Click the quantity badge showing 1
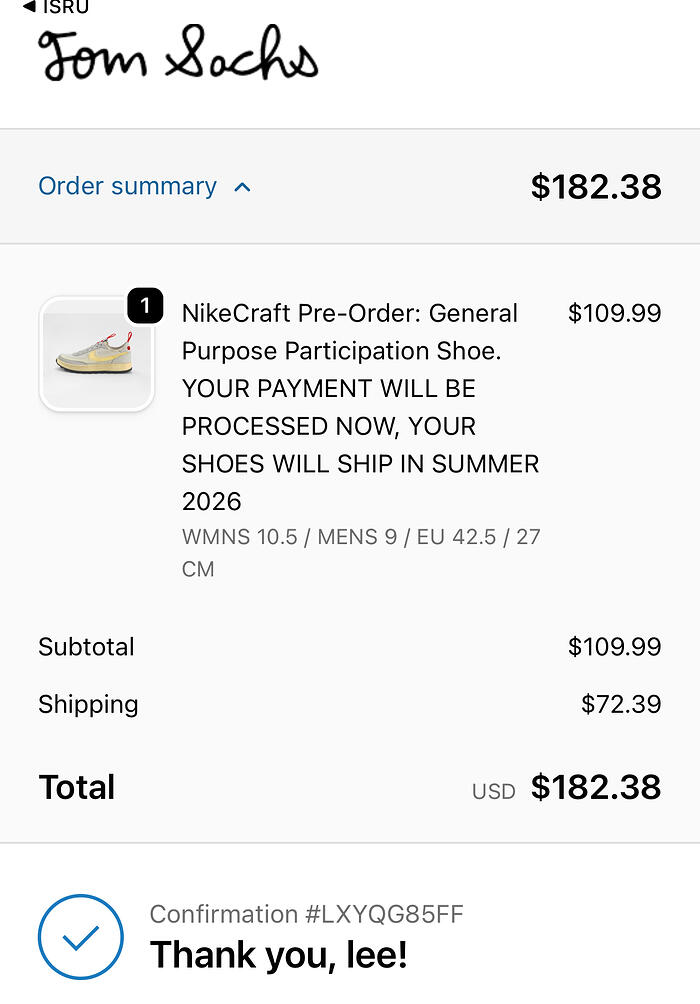700x1004 pixels. [145, 307]
